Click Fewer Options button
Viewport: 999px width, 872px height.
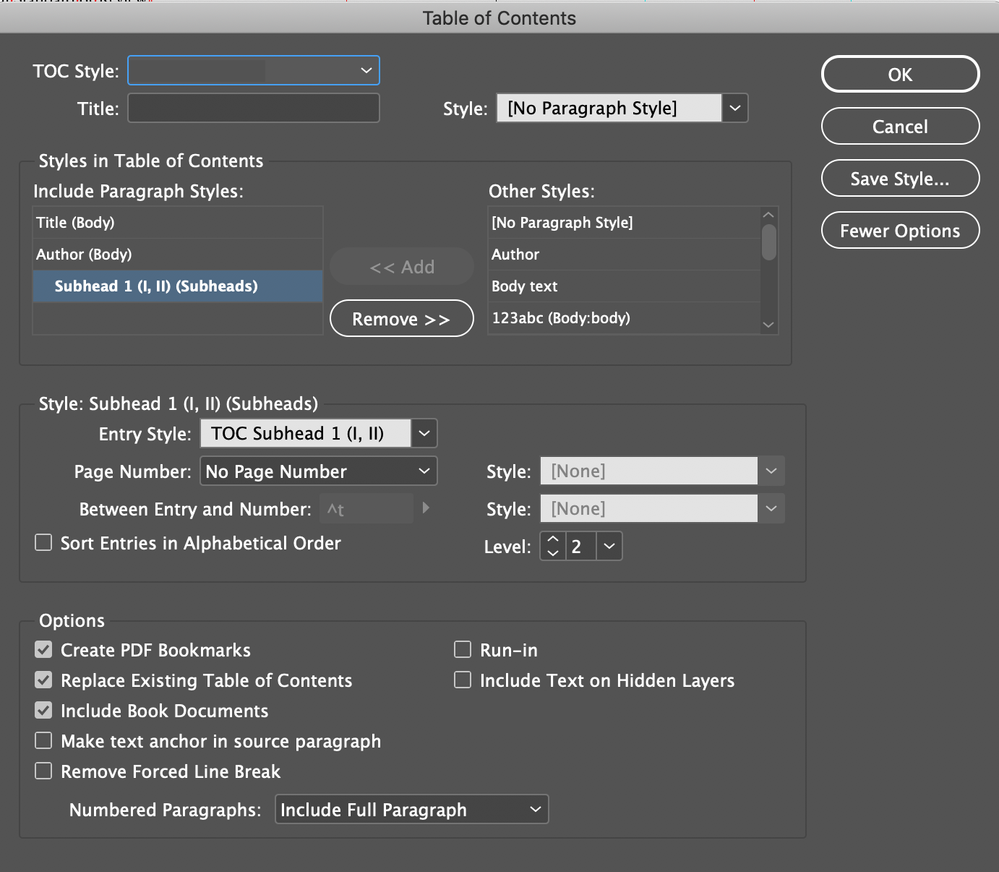point(900,231)
